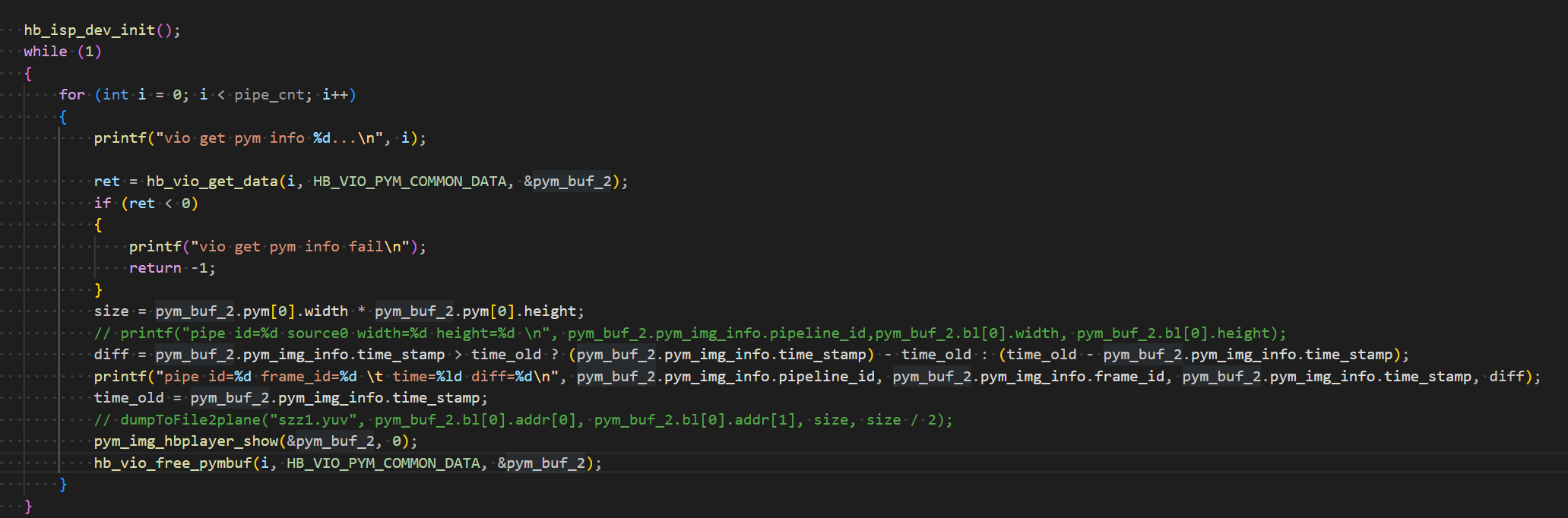The image size is (1568, 518).
Task: Click time_old at start of assignment line
Action: tap(128, 398)
